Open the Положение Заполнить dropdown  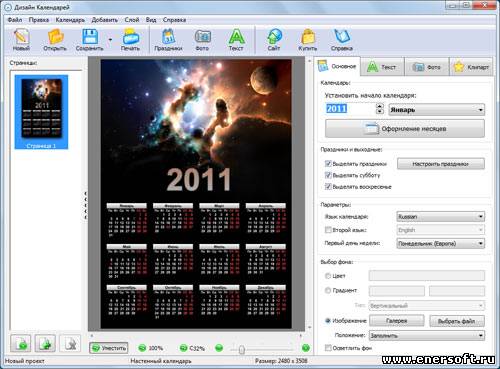427,335
